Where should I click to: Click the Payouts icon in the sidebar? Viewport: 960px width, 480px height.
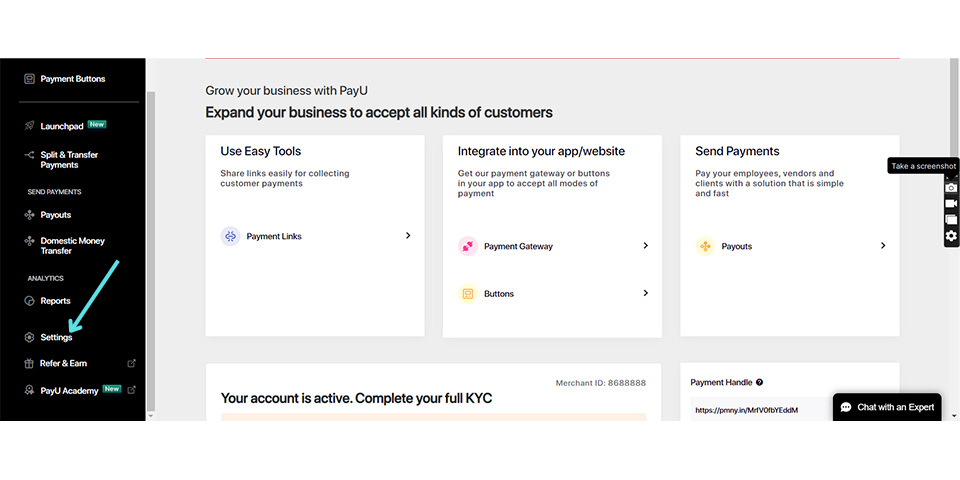(x=30, y=215)
